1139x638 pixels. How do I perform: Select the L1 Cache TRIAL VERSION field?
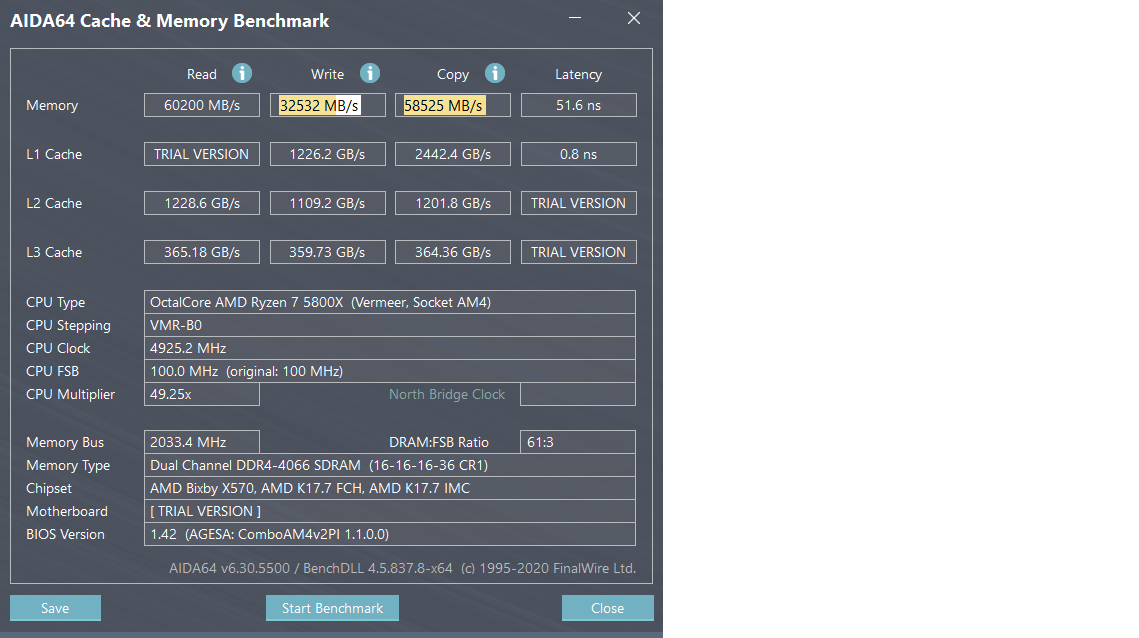pyautogui.click(x=201, y=153)
